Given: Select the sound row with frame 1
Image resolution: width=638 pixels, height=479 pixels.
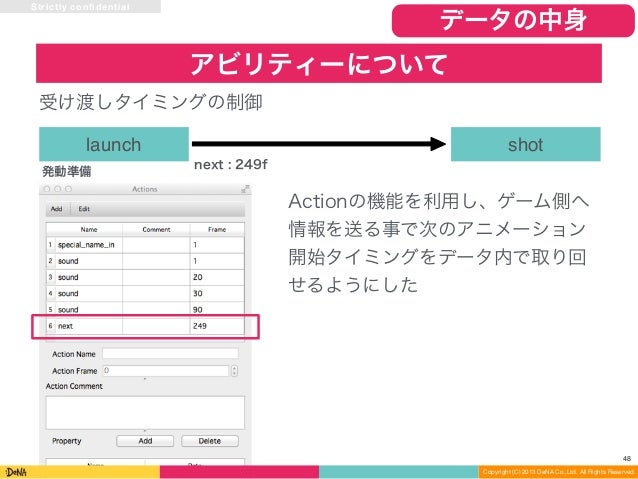Looking at the screenshot, I should pos(145,261).
